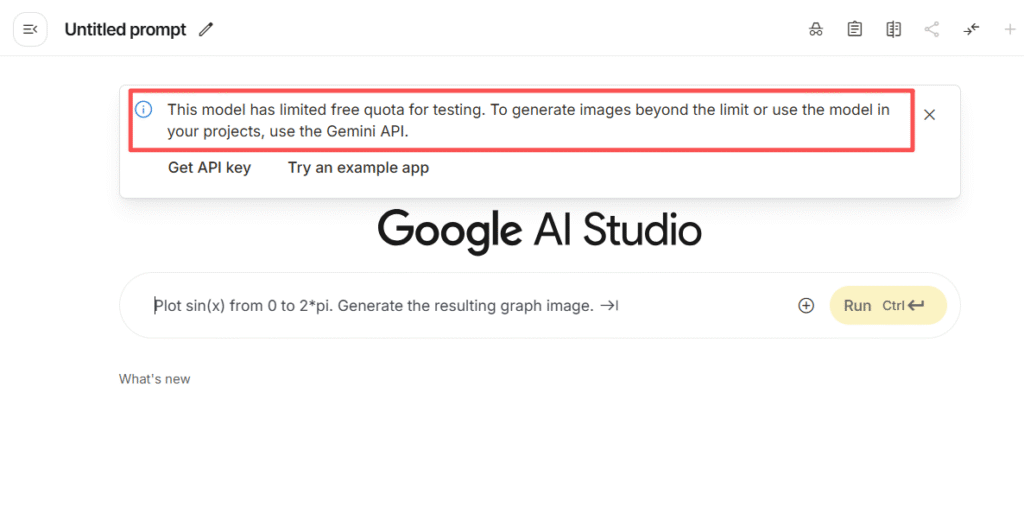Viewport: 1024px width, 526px height.
Task: Click the plus new prompt icon
Action: coord(1010,29)
